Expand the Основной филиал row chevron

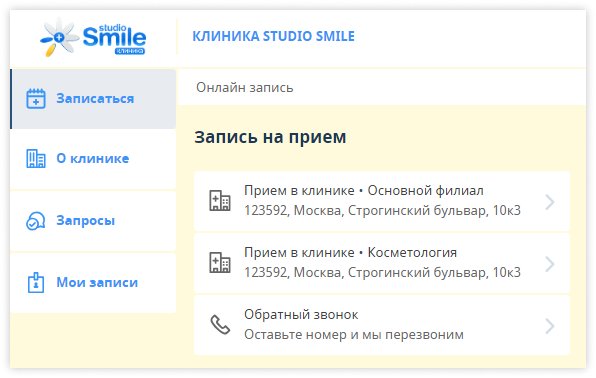coord(550,202)
